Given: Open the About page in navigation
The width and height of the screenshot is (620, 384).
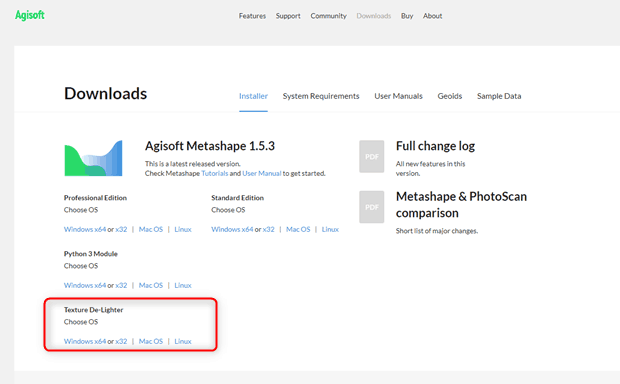Looking at the screenshot, I should 433,16.
